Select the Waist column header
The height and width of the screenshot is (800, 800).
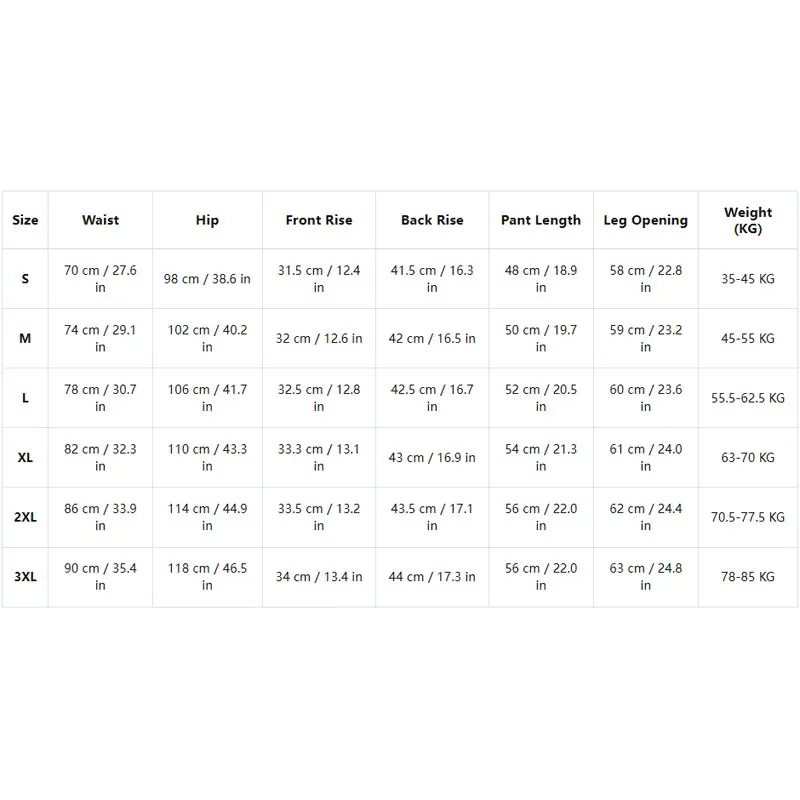click(100, 220)
